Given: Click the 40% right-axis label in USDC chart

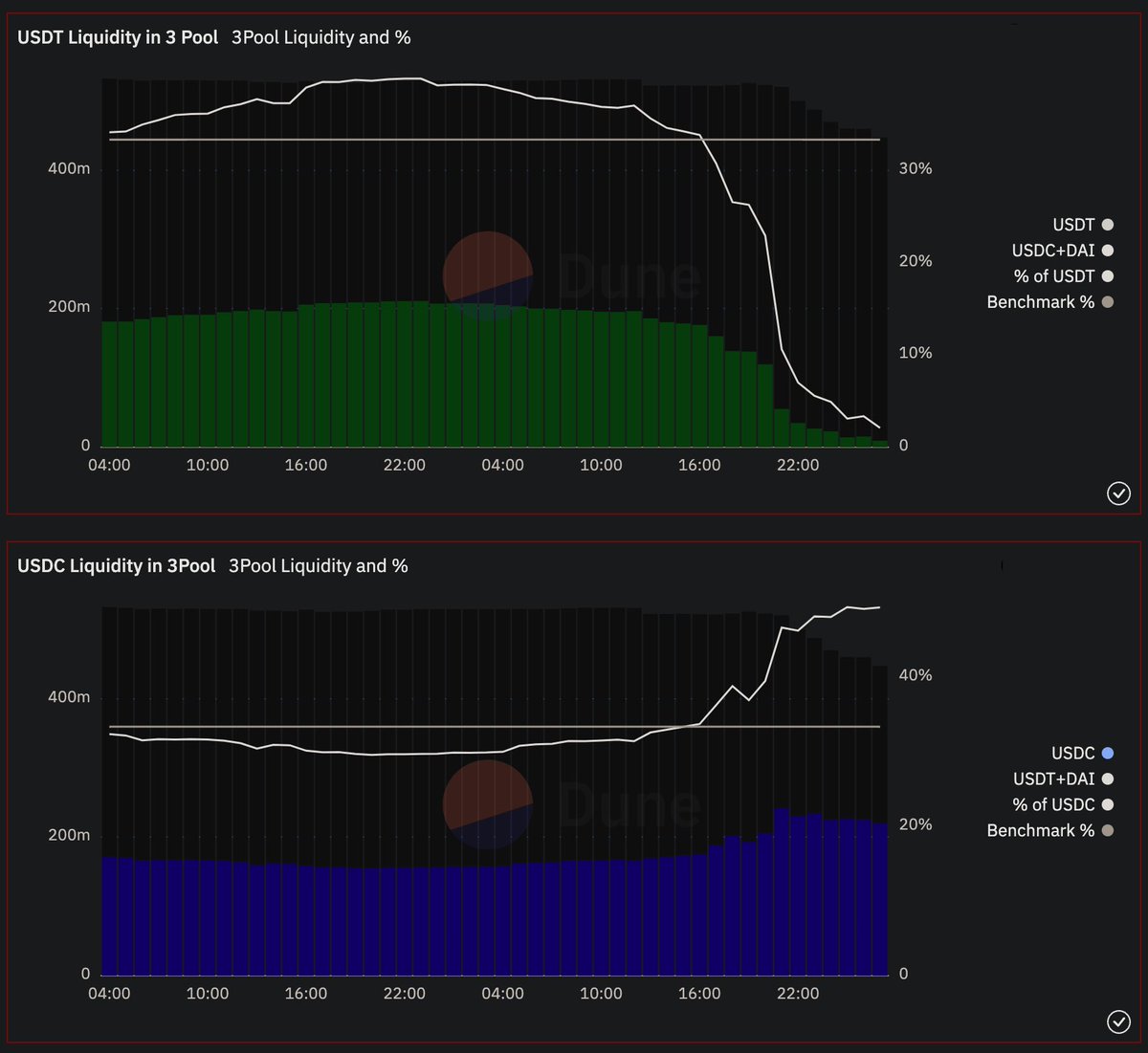Looking at the screenshot, I should 915,675.
